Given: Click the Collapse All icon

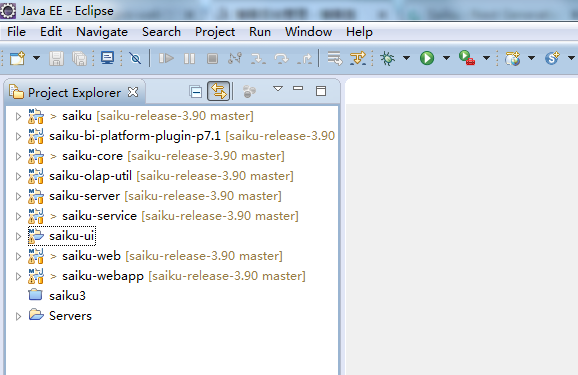Looking at the screenshot, I should 196,91.
